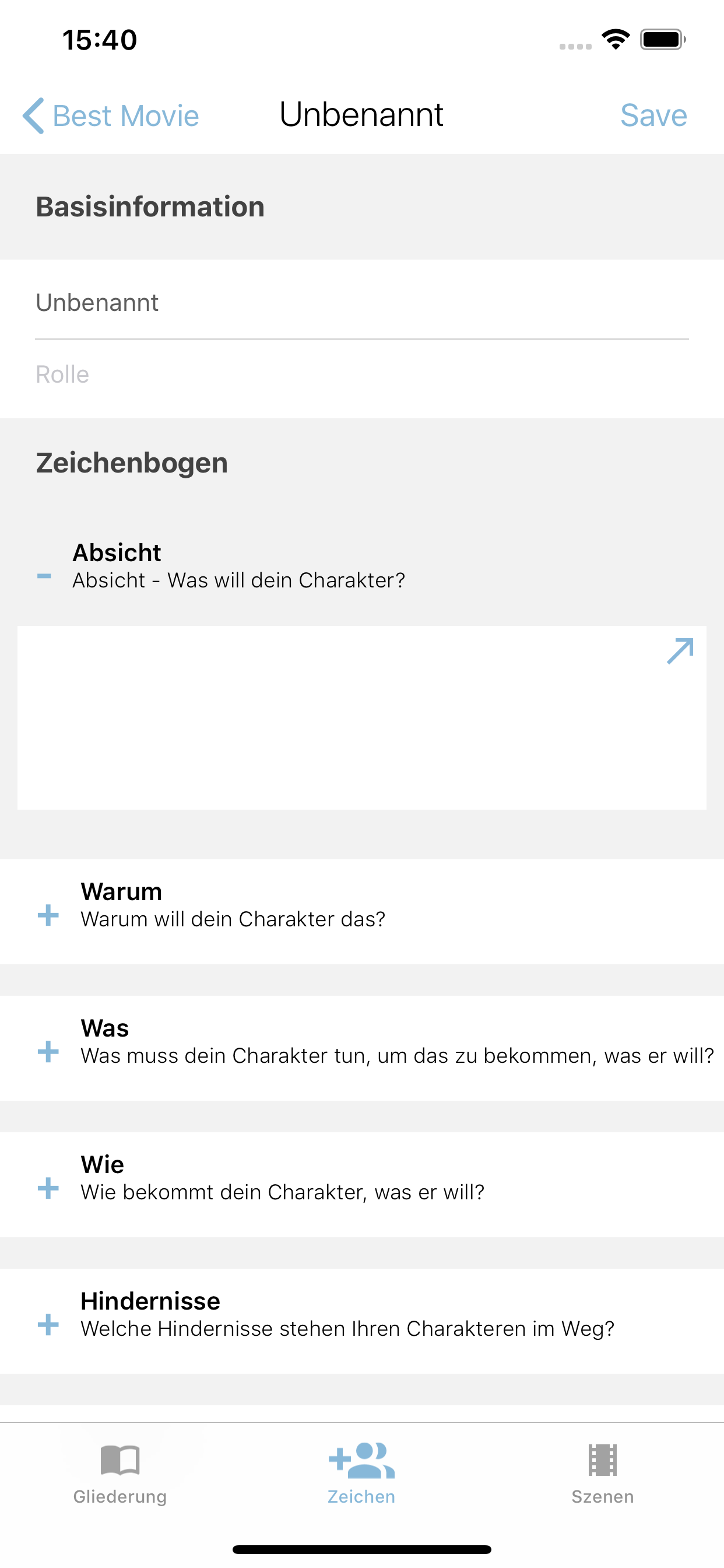724x1568 pixels.
Task: Tap the back chevron icon
Action: [x=33, y=115]
